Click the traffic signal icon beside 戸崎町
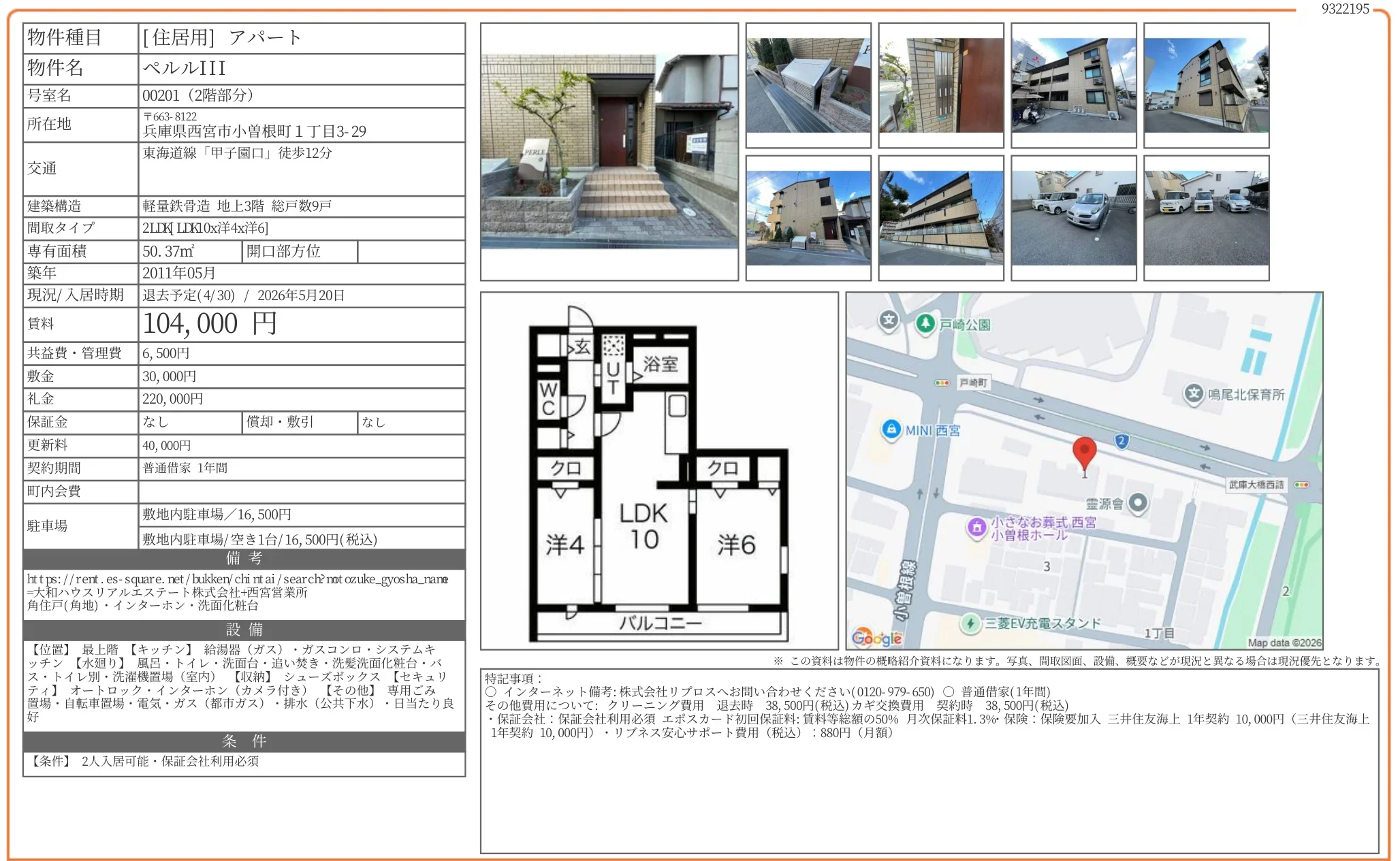This screenshot has height=861, width=1400. point(942,383)
